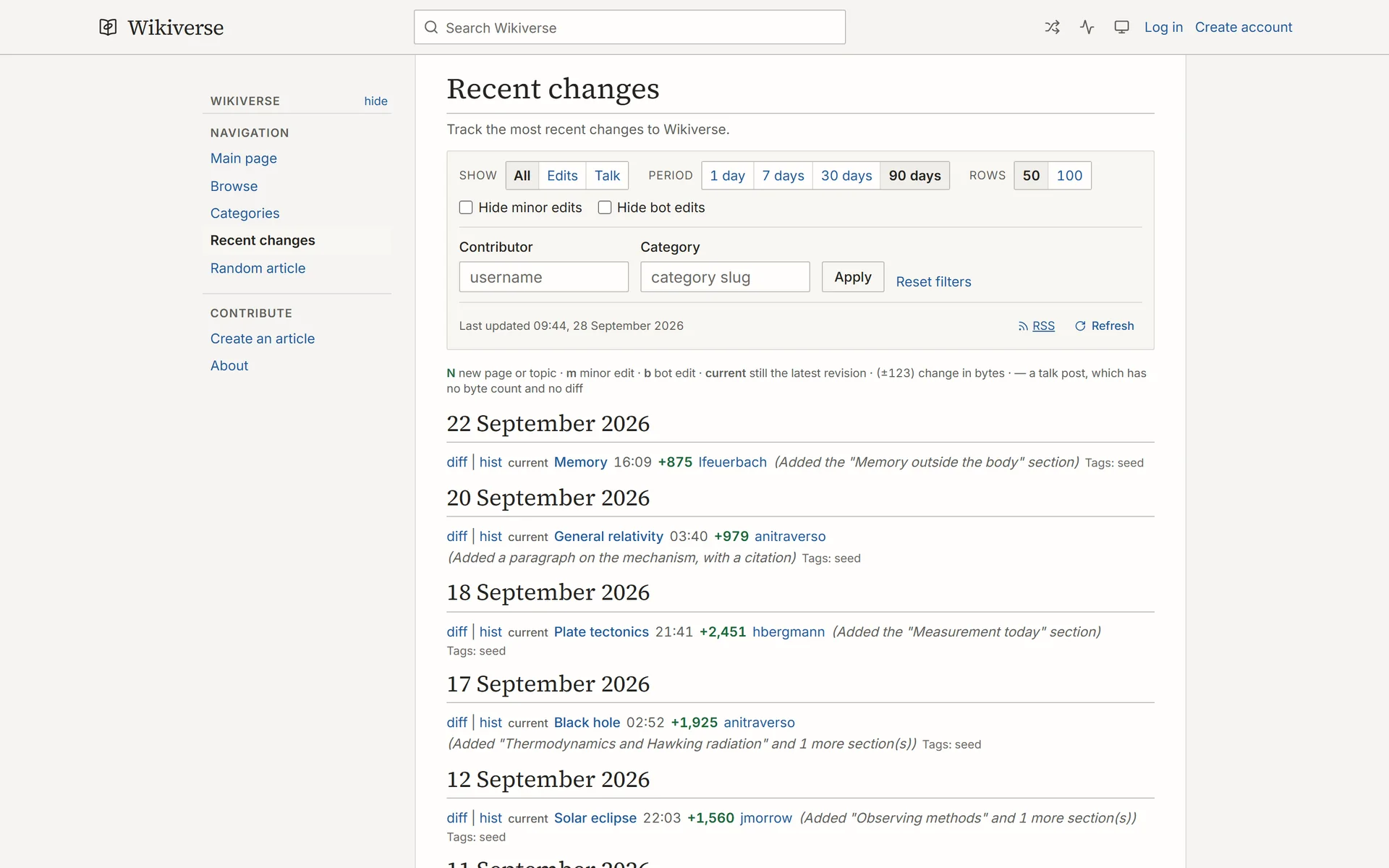
Task: Apply the filters
Action: coord(853,277)
